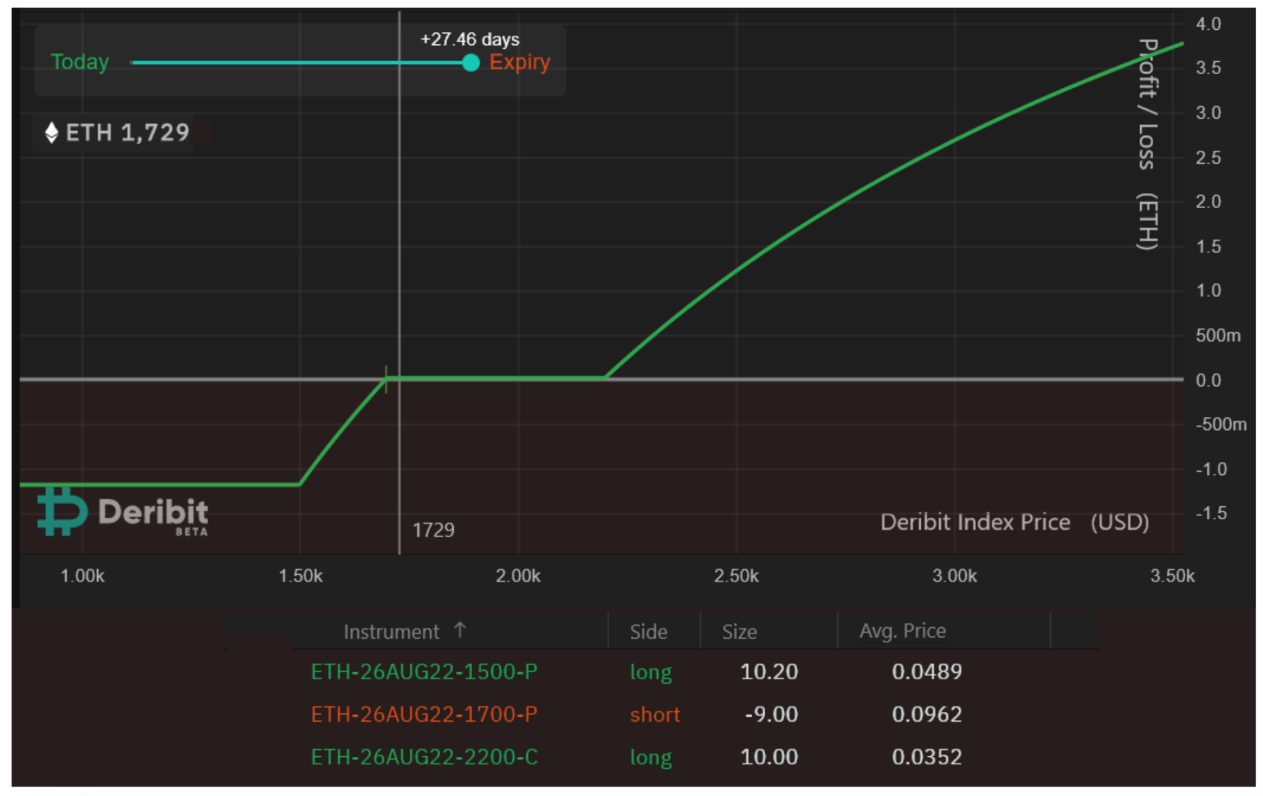The width and height of the screenshot is (1263, 796).
Task: Select the 10.20 size field
Action: [x=769, y=672]
